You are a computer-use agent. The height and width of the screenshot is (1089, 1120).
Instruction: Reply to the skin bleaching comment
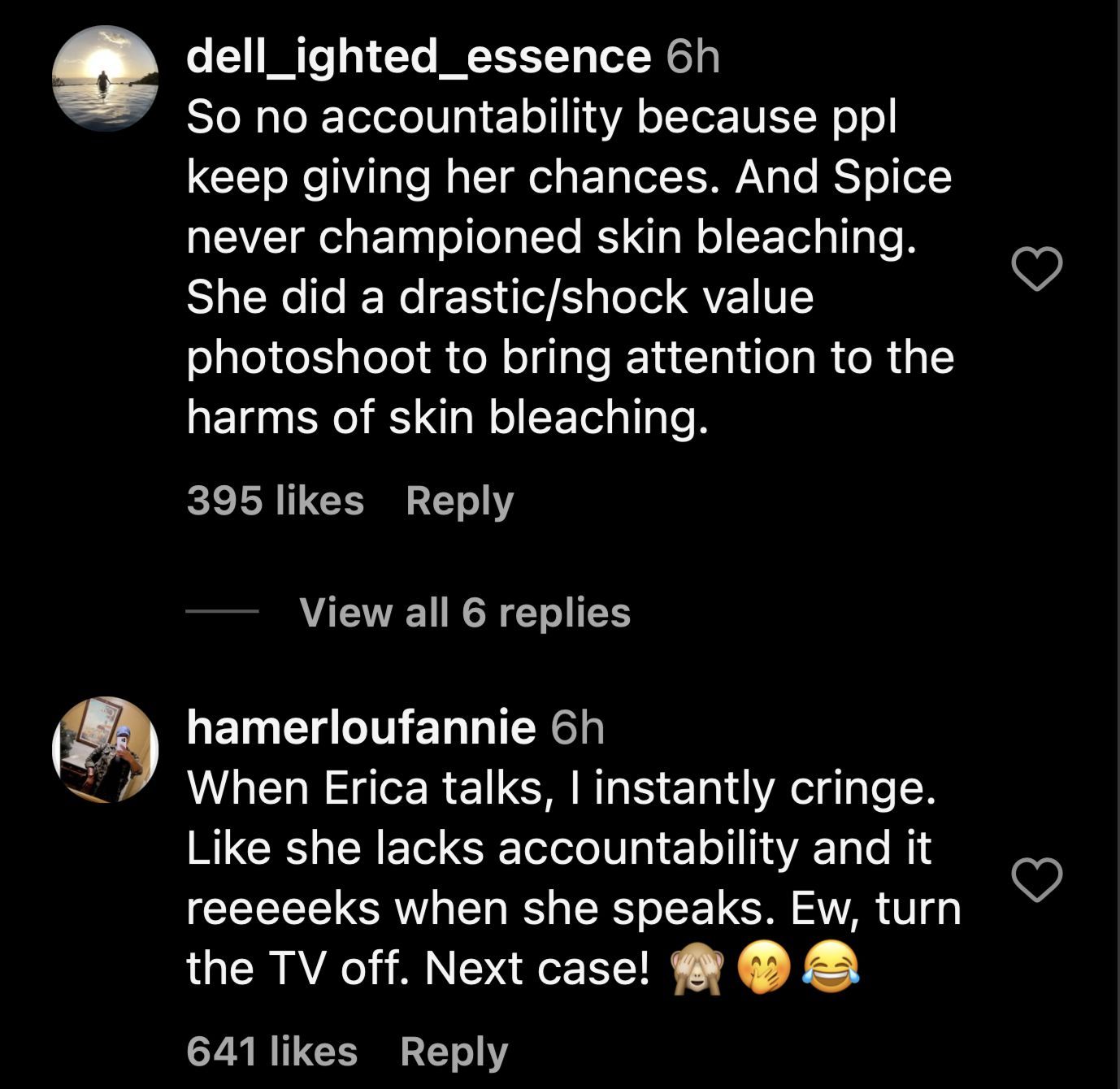click(459, 501)
